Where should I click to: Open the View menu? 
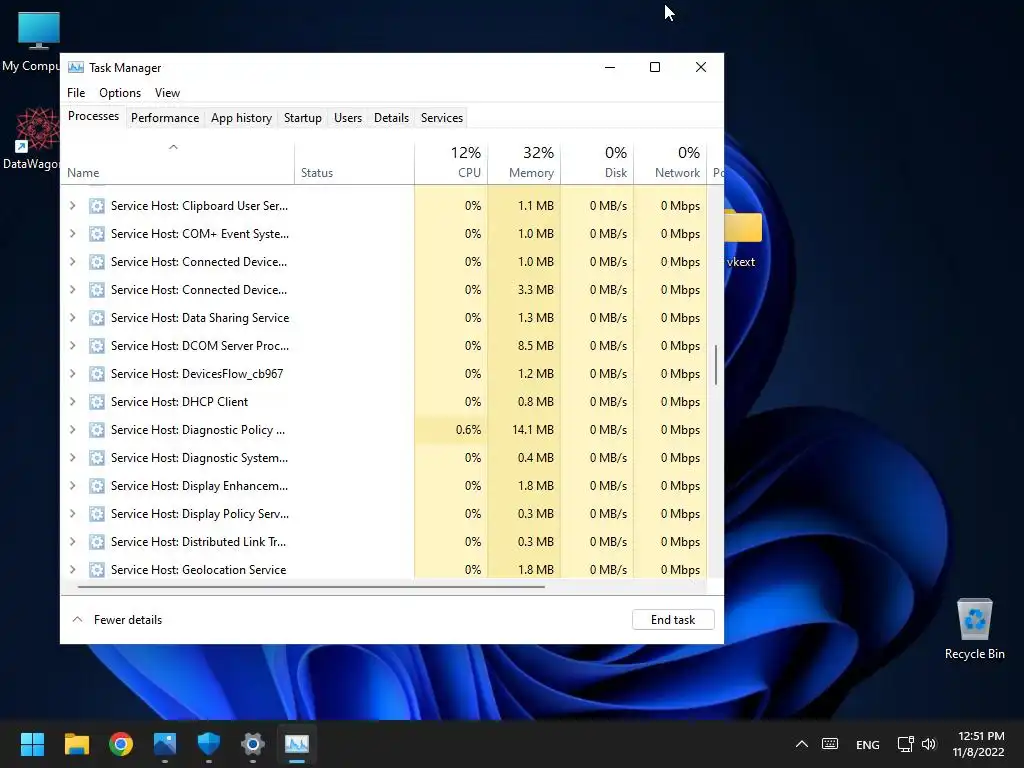(x=167, y=93)
